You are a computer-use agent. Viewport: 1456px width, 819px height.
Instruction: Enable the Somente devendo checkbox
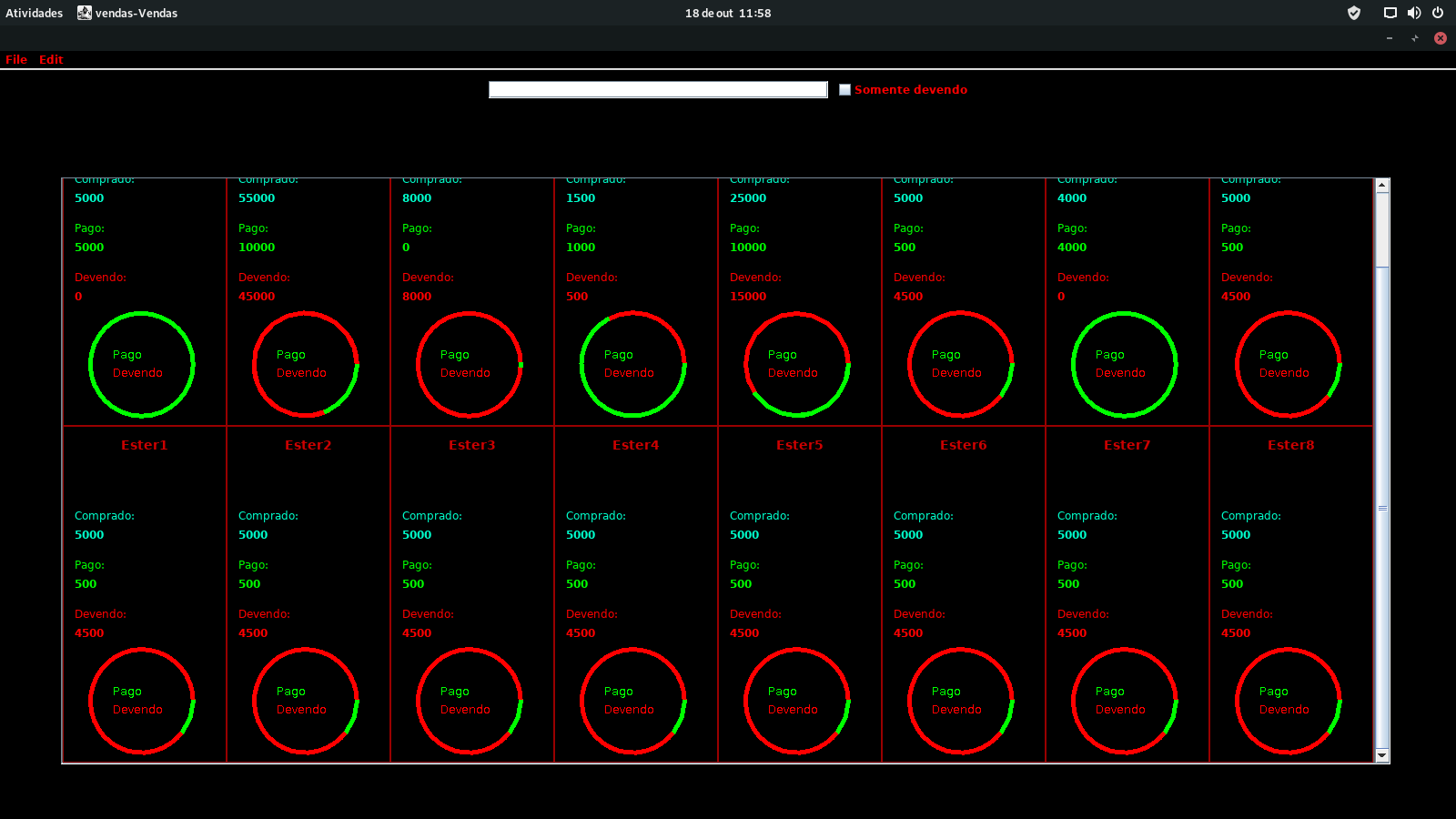click(x=844, y=89)
